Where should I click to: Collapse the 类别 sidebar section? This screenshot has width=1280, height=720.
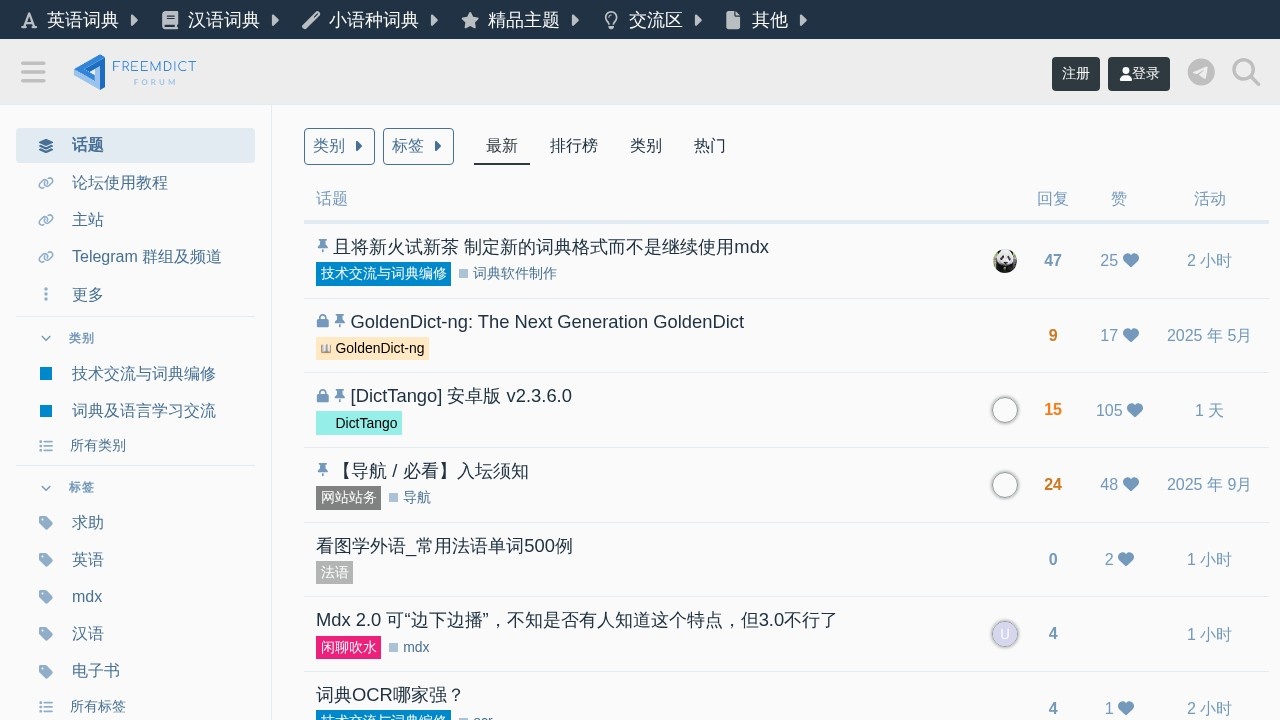46,338
